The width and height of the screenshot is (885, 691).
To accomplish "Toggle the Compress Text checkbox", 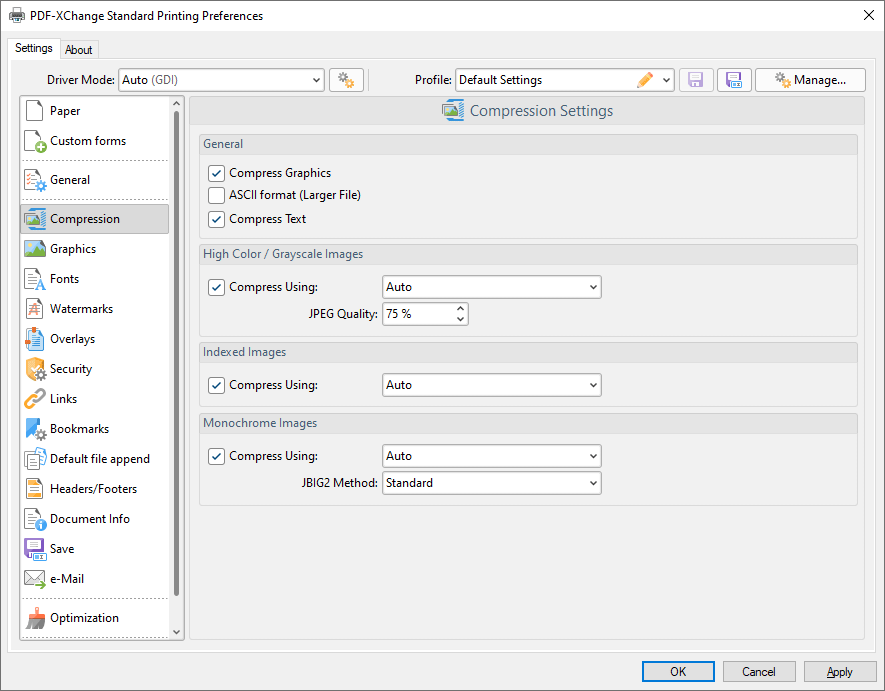I will (216, 219).
